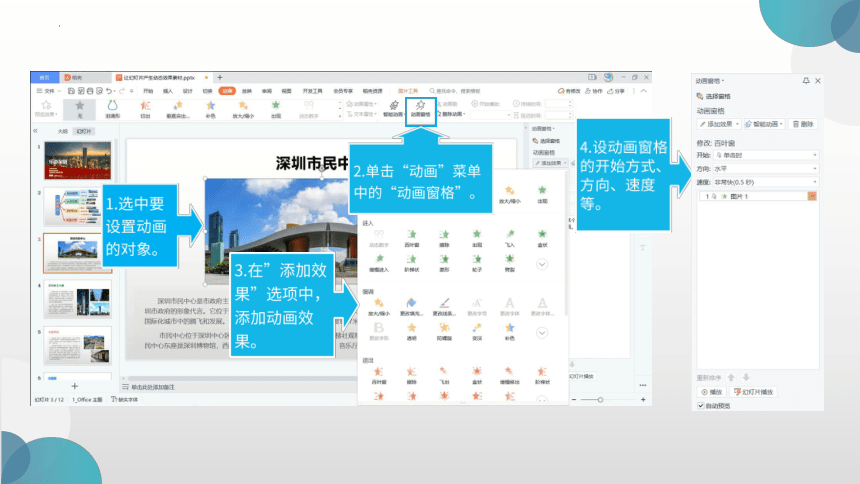The image size is (860, 484).
Task: Open 添加效果 dropdown in enlarged pane
Action: click(720, 124)
